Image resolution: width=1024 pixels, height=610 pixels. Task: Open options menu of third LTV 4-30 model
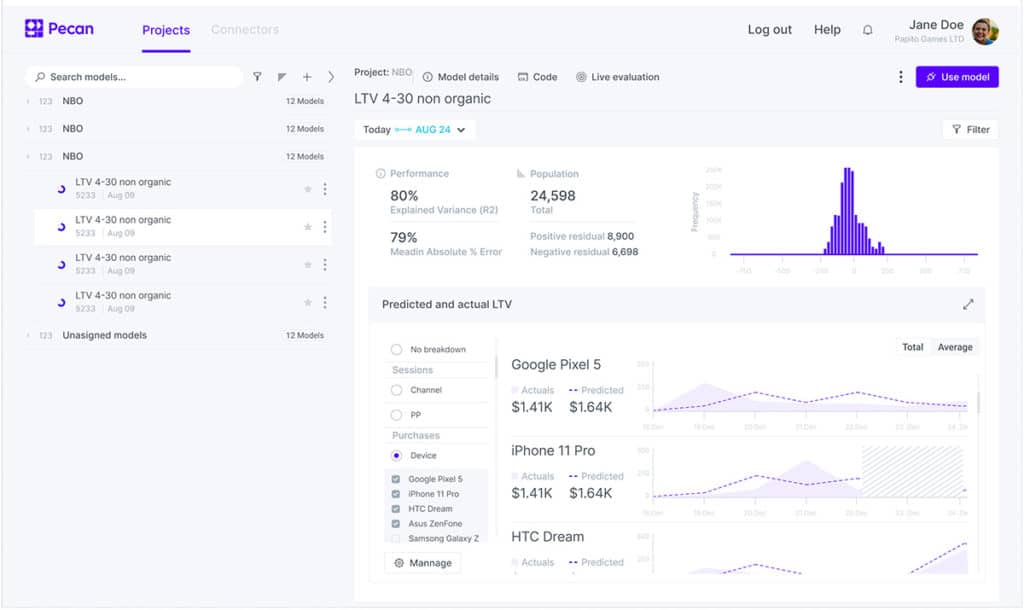pos(325,265)
